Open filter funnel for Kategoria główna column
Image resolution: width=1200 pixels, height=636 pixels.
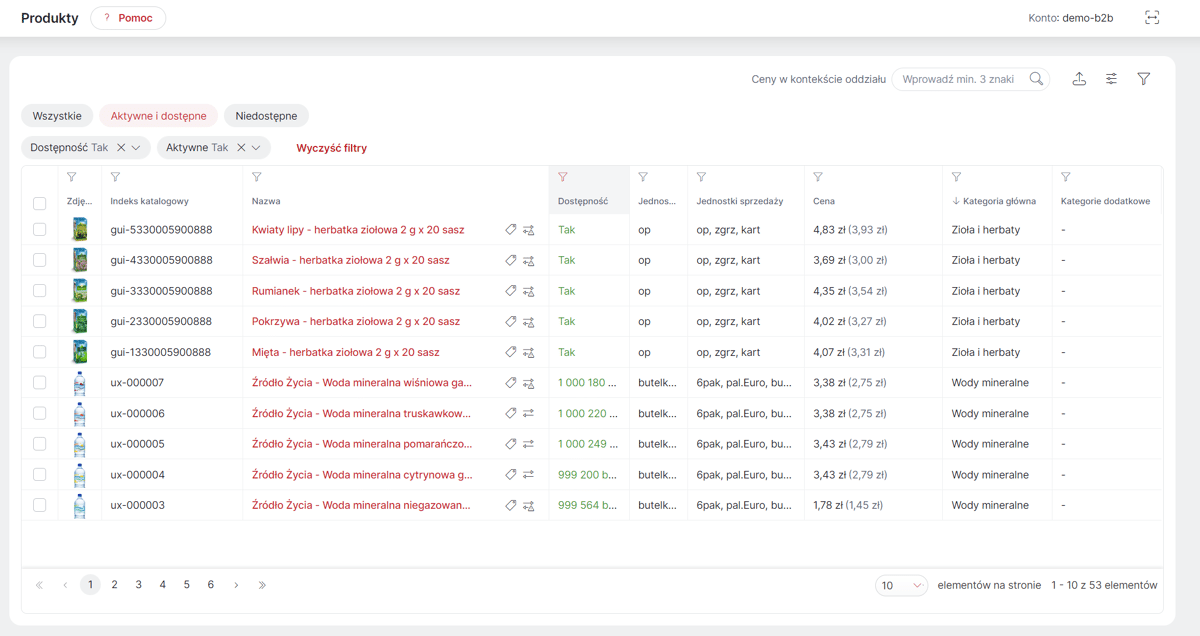tap(957, 177)
